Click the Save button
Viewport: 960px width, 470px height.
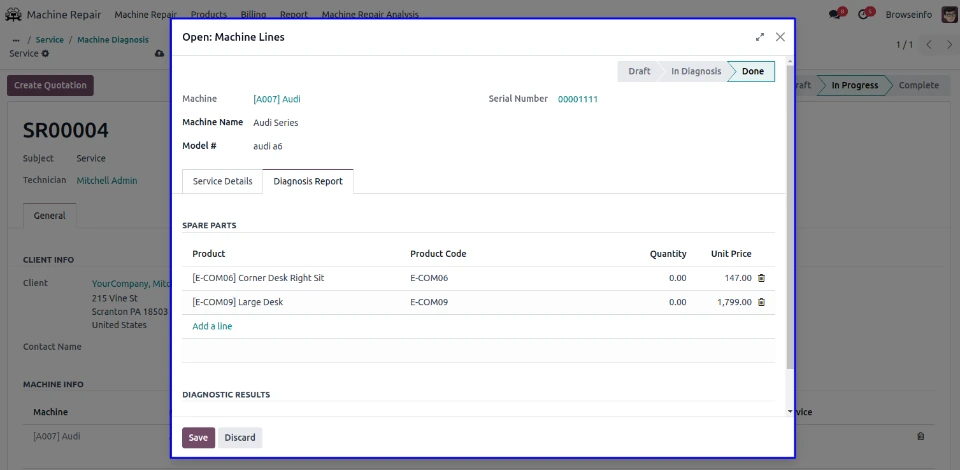[198, 438]
